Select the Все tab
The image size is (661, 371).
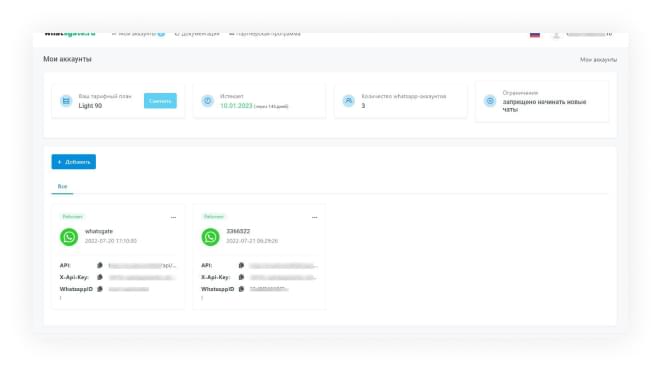coord(62,186)
